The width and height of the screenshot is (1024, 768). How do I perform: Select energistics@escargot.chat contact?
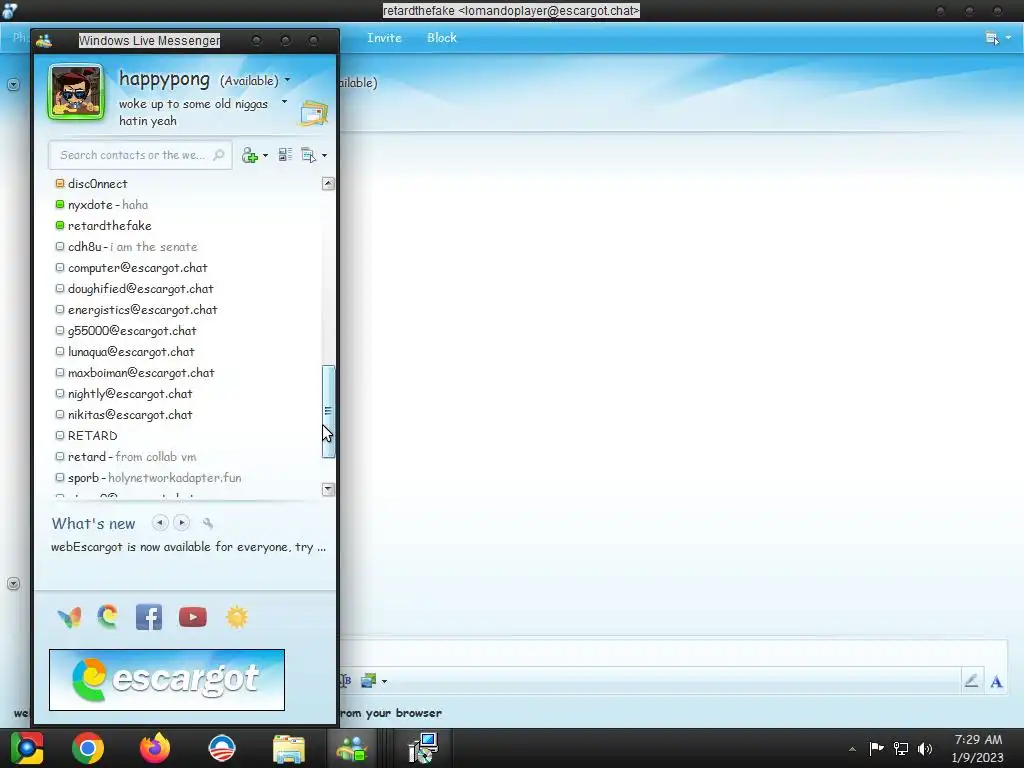(136, 310)
